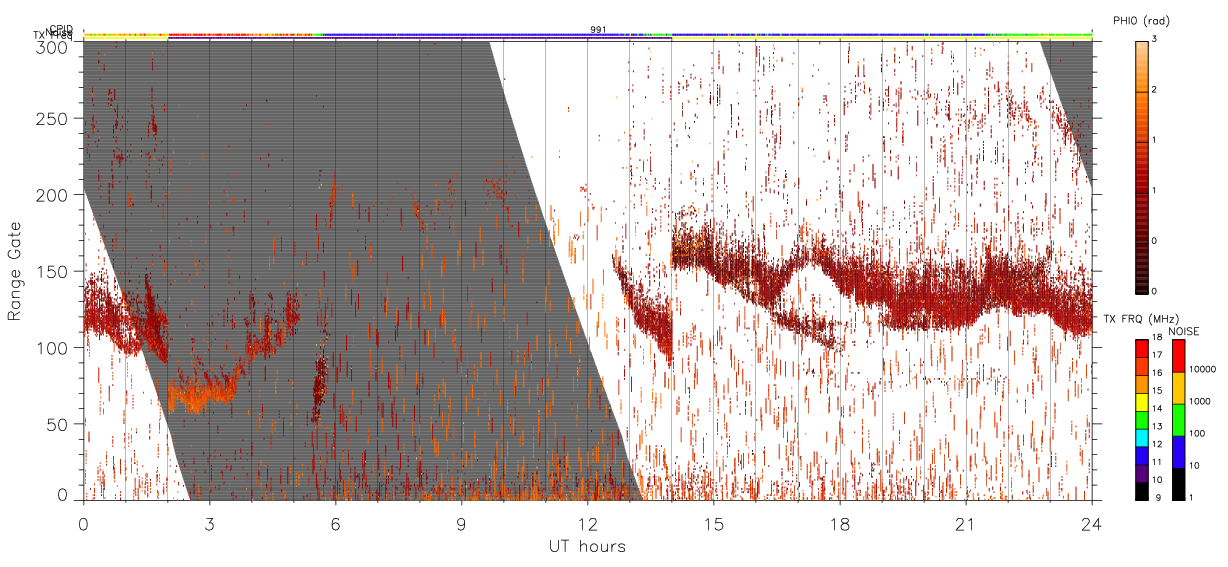Viewport: 1228px width, 567px height.
Task: Click the '300' Range Gate tick label
Action: (x=54, y=46)
